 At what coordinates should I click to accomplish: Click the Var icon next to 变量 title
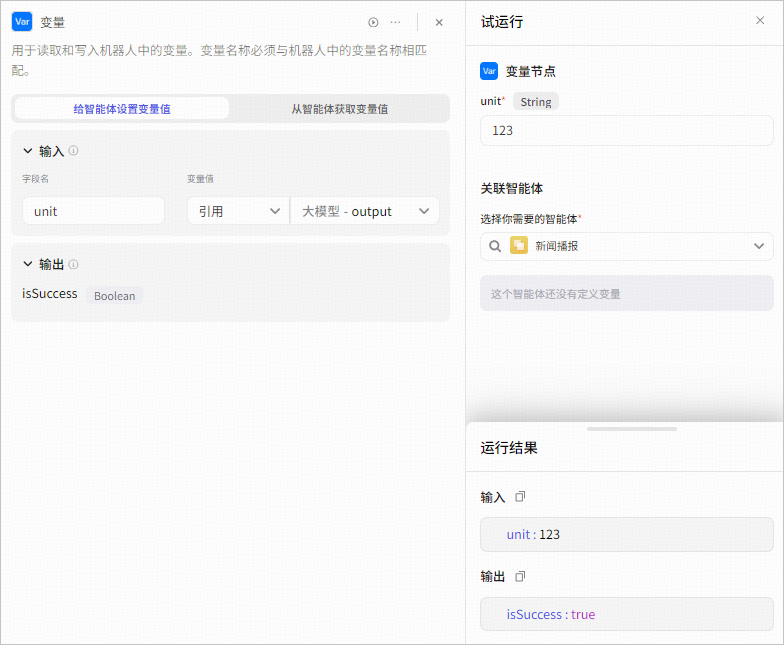(x=22, y=22)
